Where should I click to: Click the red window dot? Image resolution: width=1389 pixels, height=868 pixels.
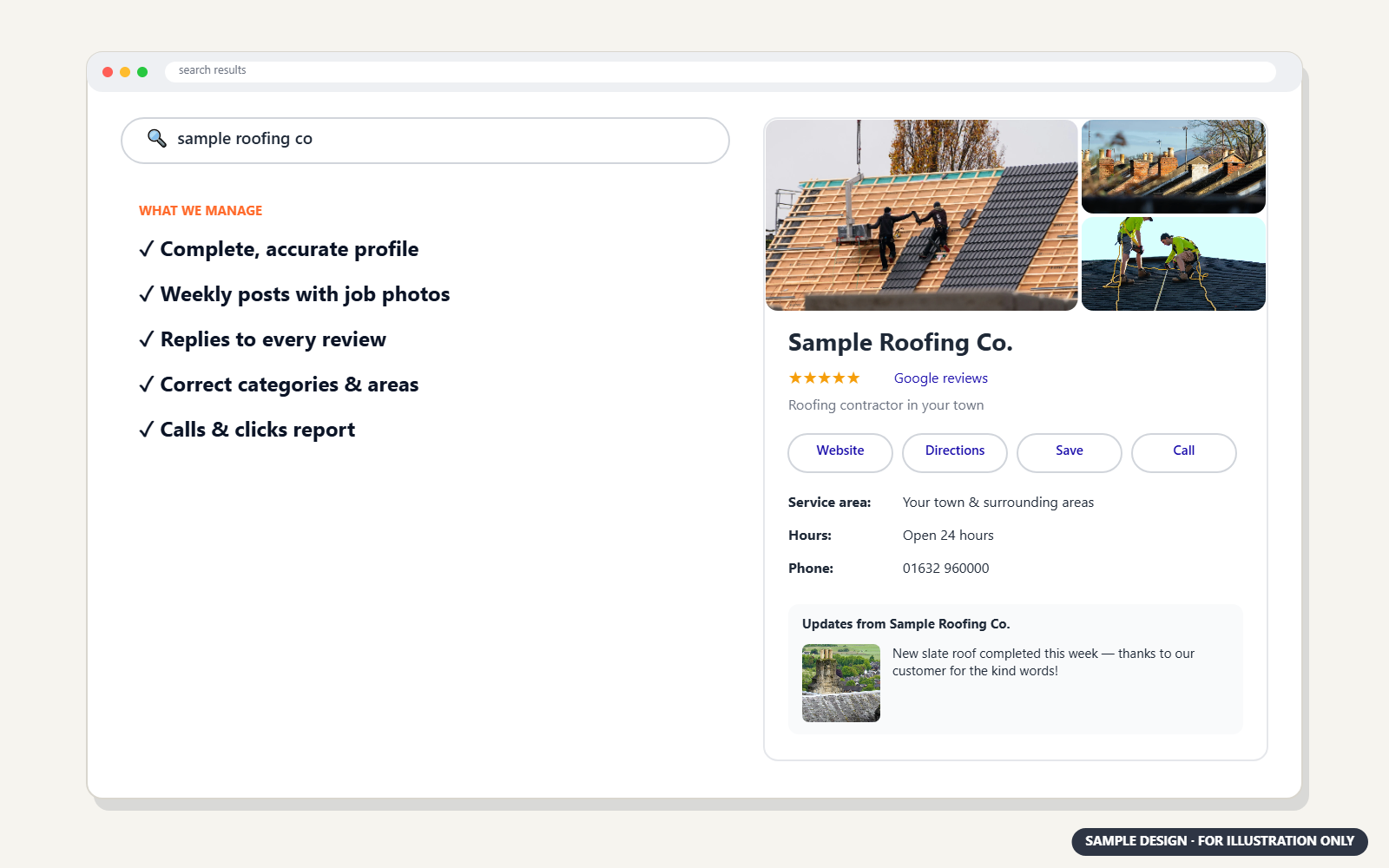[x=108, y=72]
